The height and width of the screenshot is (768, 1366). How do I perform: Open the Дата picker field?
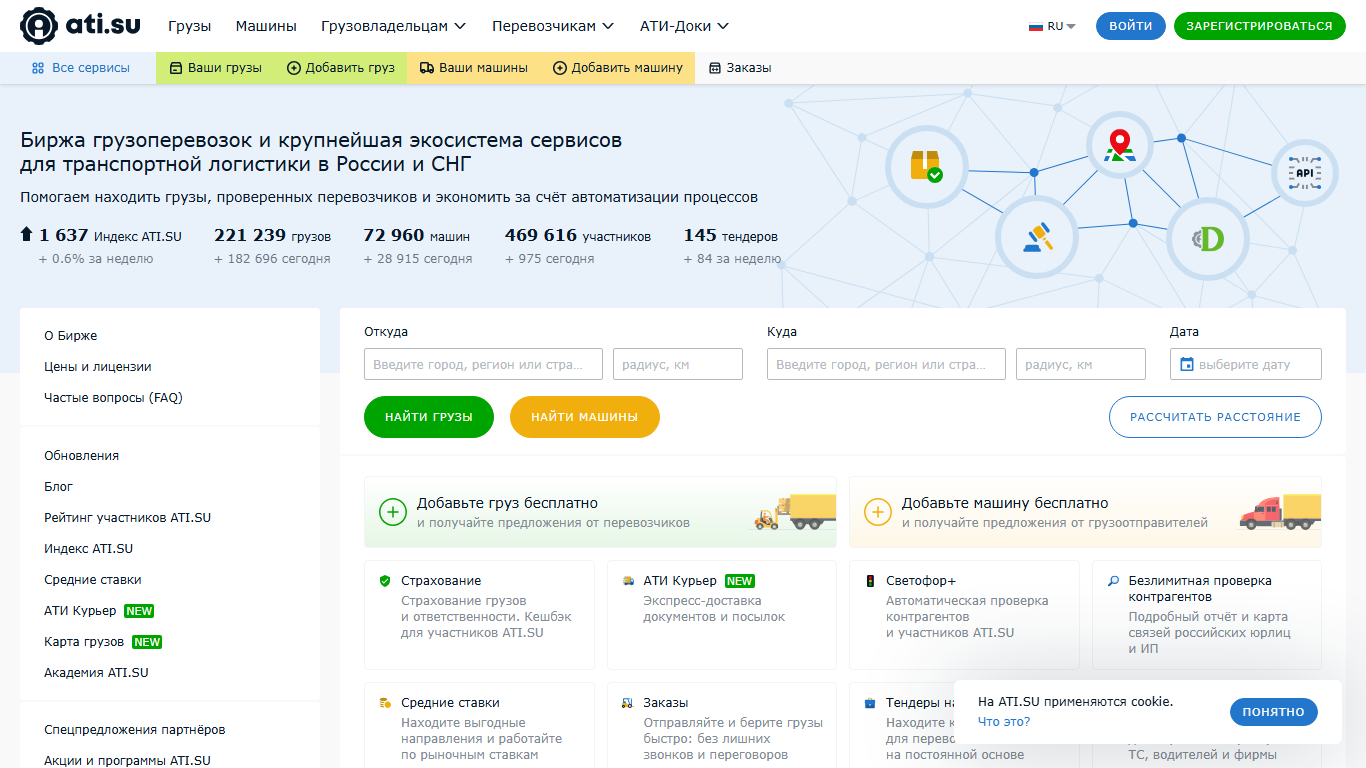coord(1246,364)
